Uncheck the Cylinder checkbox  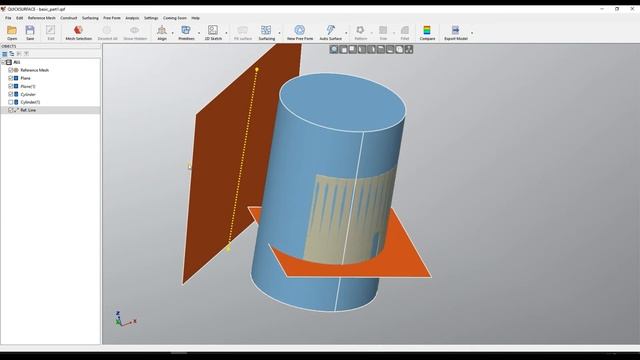(x=11, y=94)
